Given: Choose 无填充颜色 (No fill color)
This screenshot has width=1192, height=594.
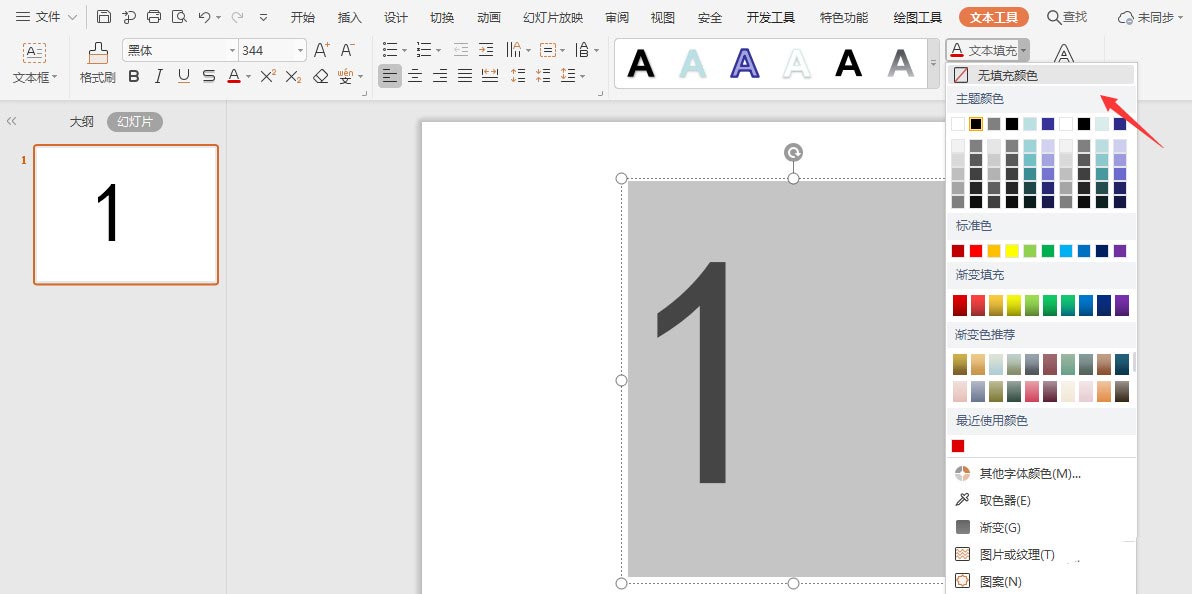Looking at the screenshot, I should pos(1007,75).
